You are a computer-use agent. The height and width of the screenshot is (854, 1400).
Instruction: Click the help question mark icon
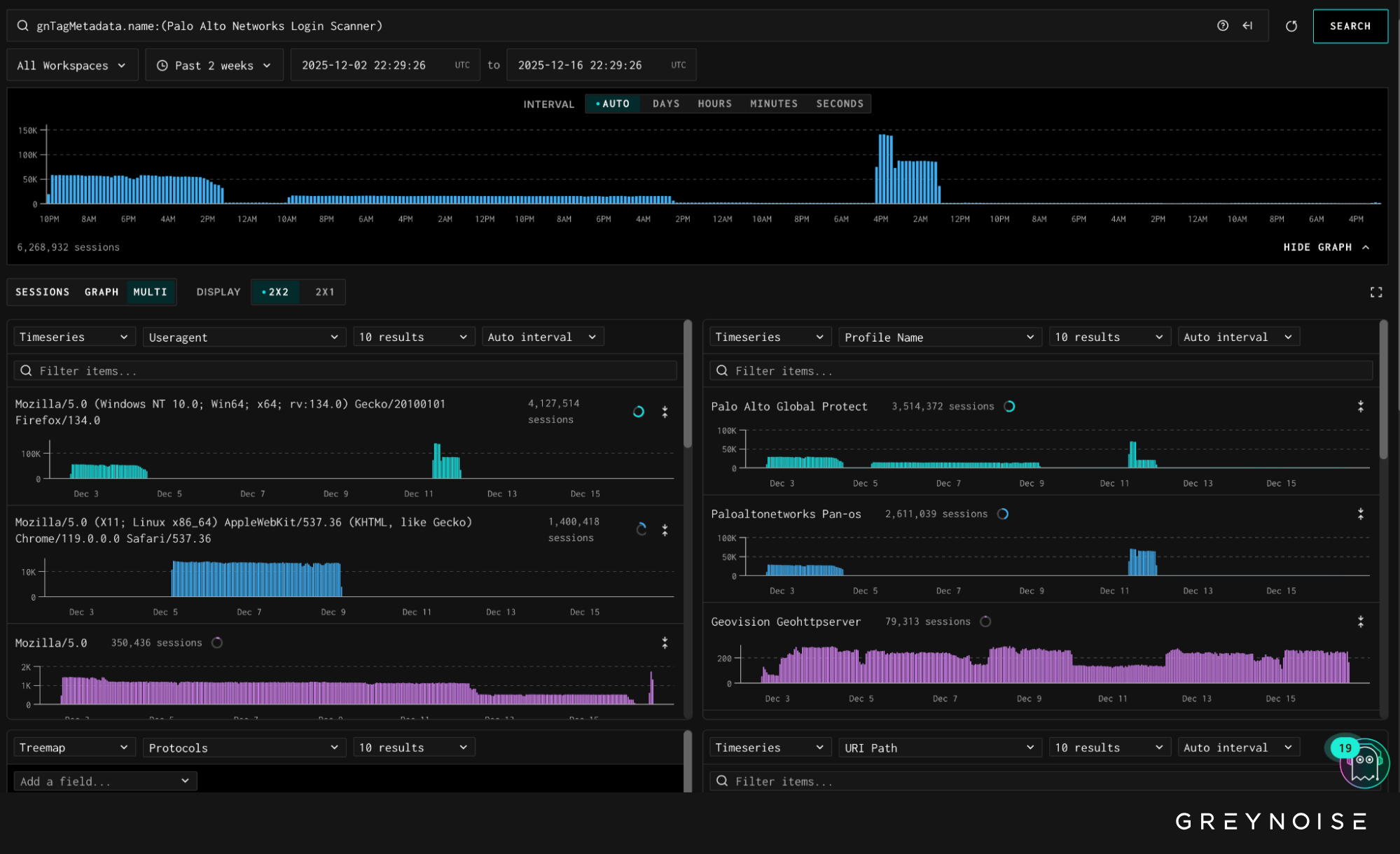(1223, 26)
